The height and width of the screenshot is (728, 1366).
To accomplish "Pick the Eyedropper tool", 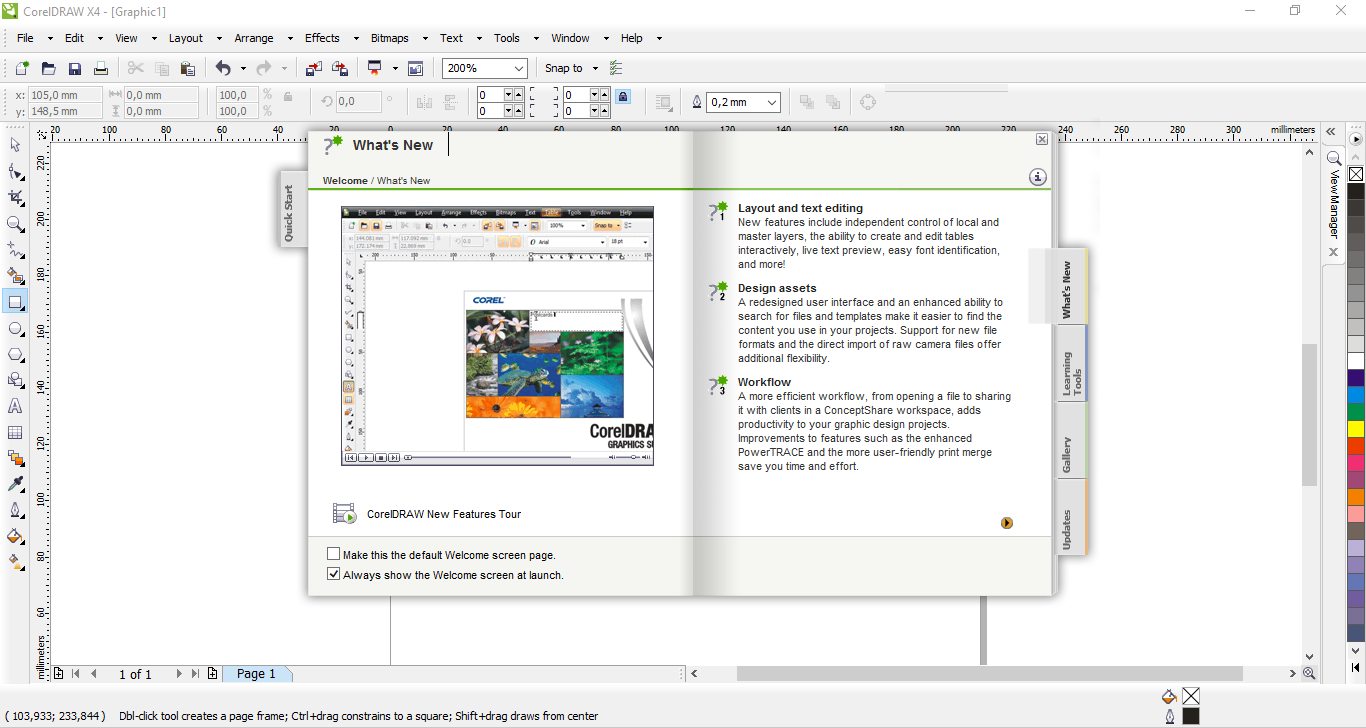I will (15, 484).
